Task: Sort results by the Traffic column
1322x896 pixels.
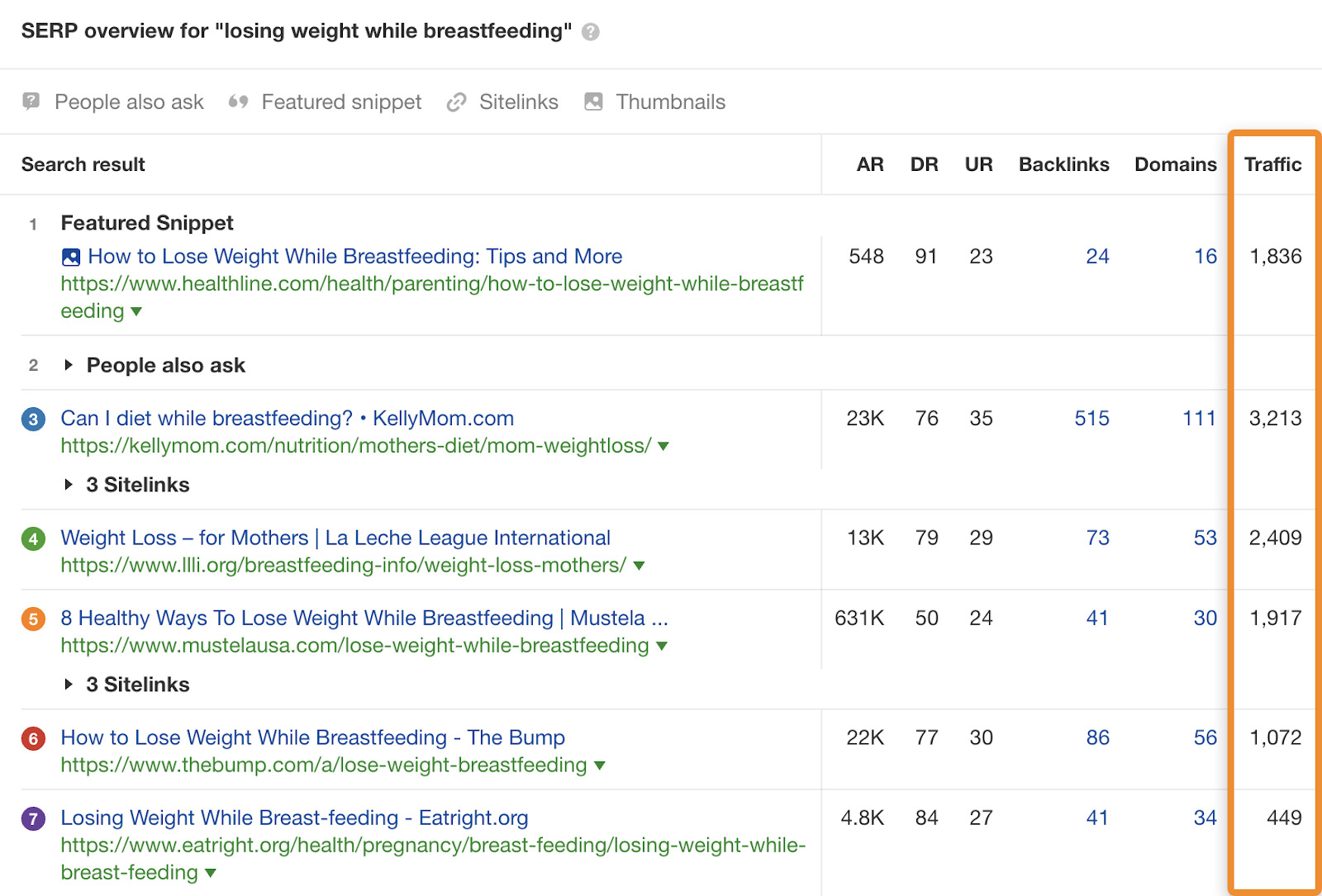Action: tap(1273, 164)
